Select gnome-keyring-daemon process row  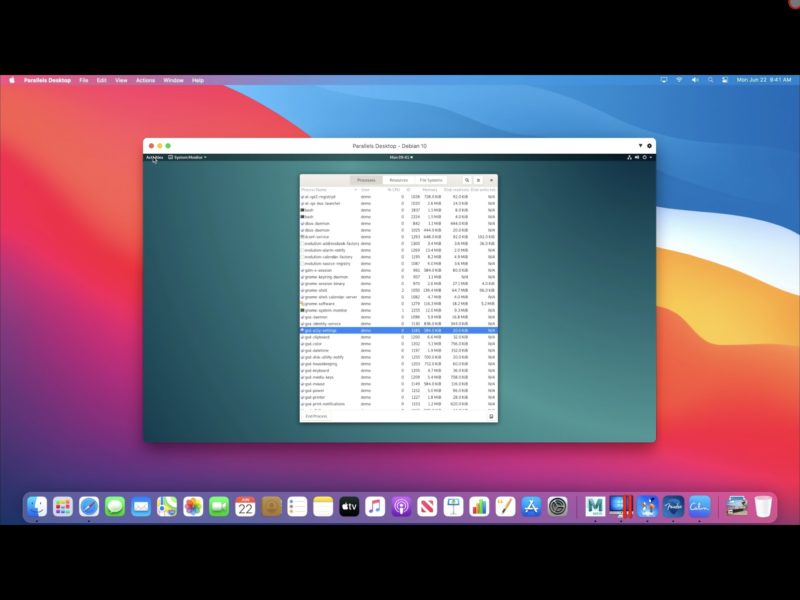pyautogui.click(x=398, y=277)
